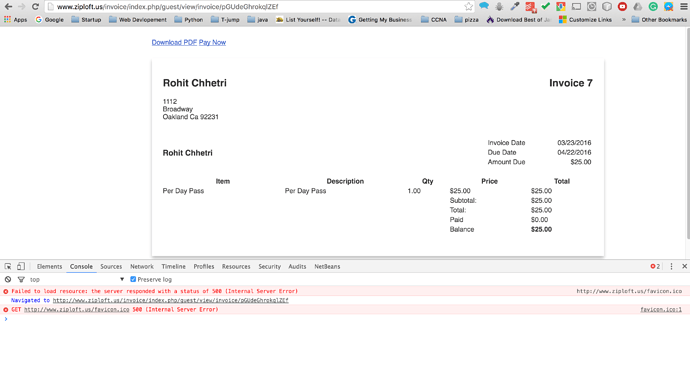
Task: Open the green checkmark extension
Action: pos(546,6)
